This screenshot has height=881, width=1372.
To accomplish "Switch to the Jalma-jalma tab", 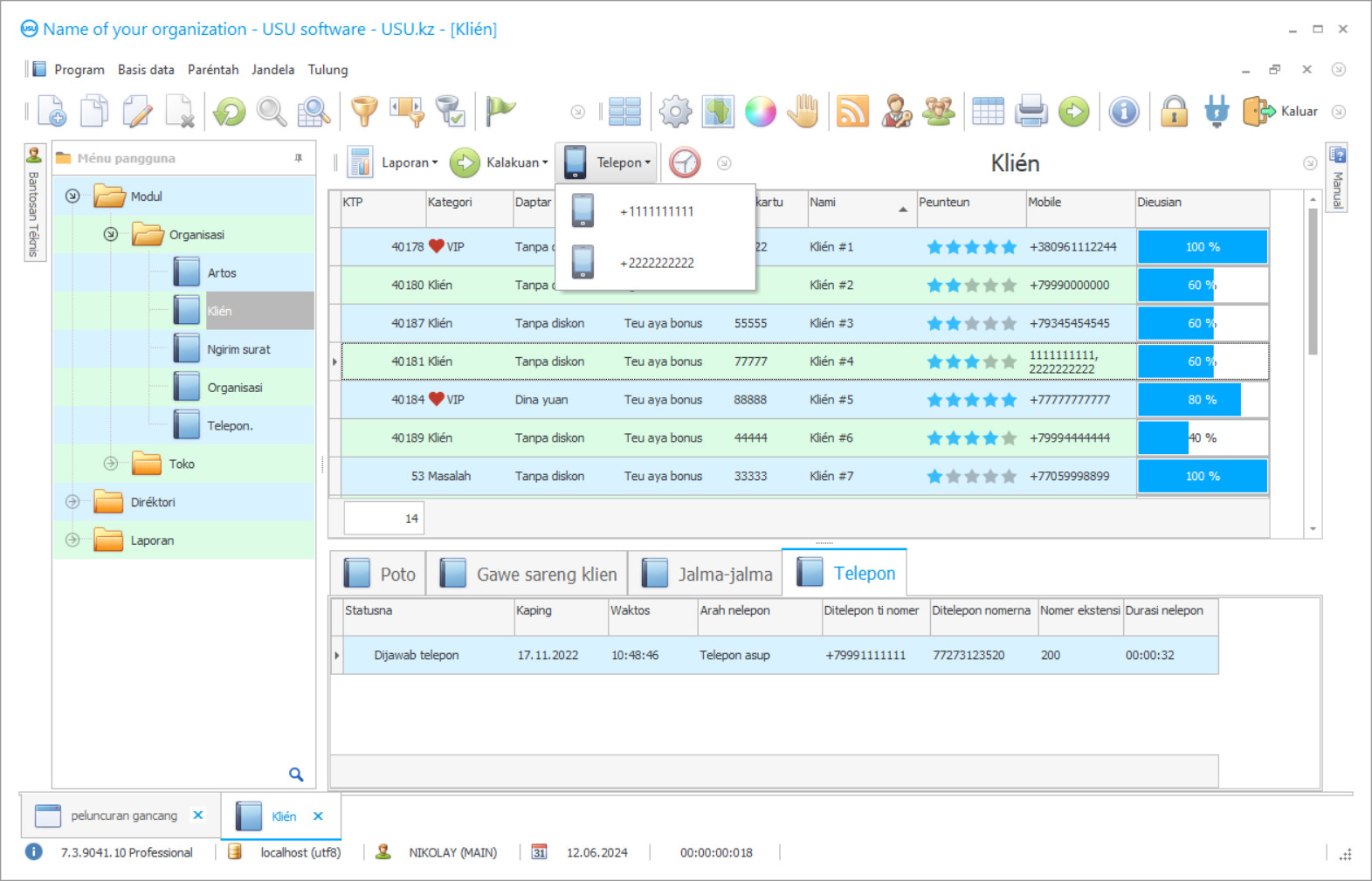I will [707, 574].
